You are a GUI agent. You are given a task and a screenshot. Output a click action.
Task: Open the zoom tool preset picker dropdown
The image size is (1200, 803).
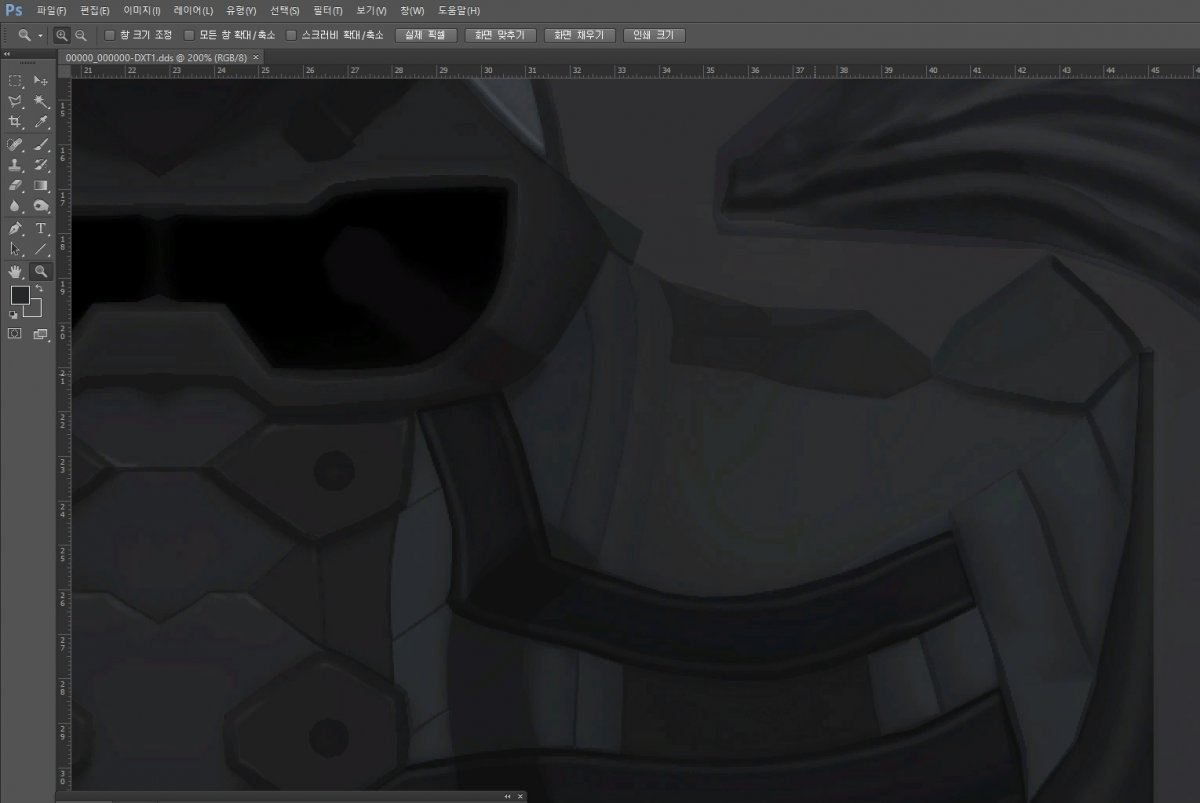click(40, 35)
